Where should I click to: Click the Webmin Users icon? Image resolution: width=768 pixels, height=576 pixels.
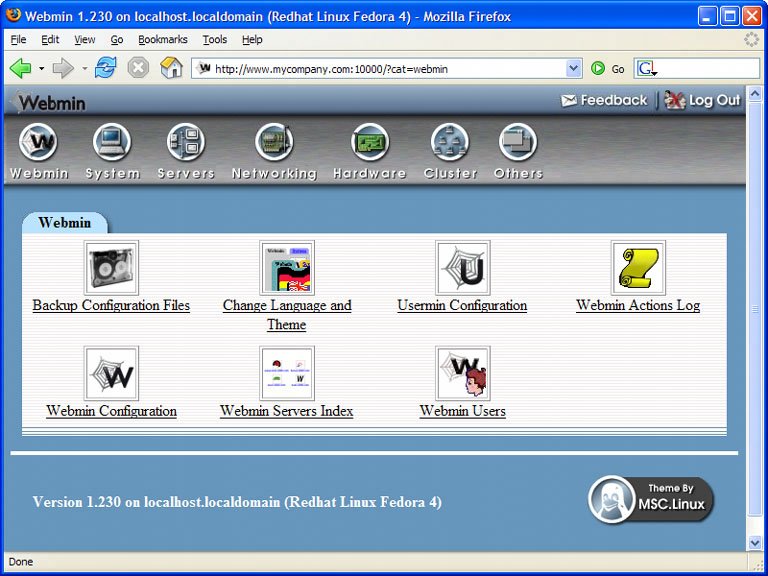(x=462, y=373)
